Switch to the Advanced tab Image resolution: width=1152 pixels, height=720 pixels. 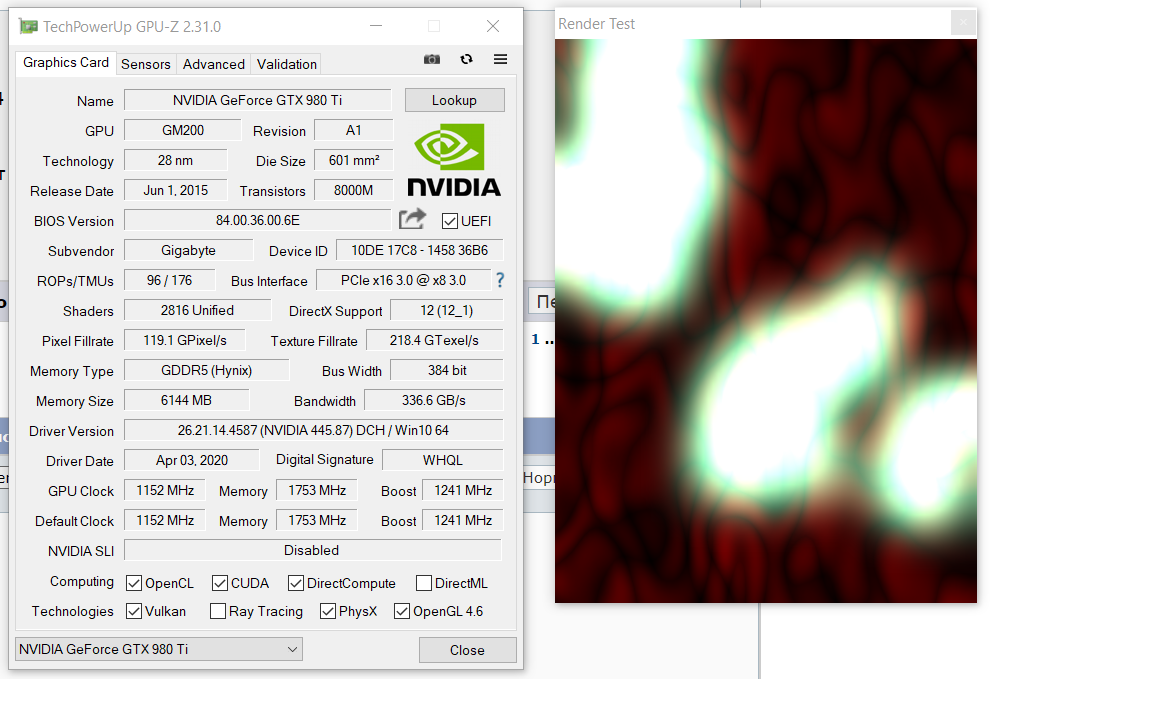[x=214, y=65]
